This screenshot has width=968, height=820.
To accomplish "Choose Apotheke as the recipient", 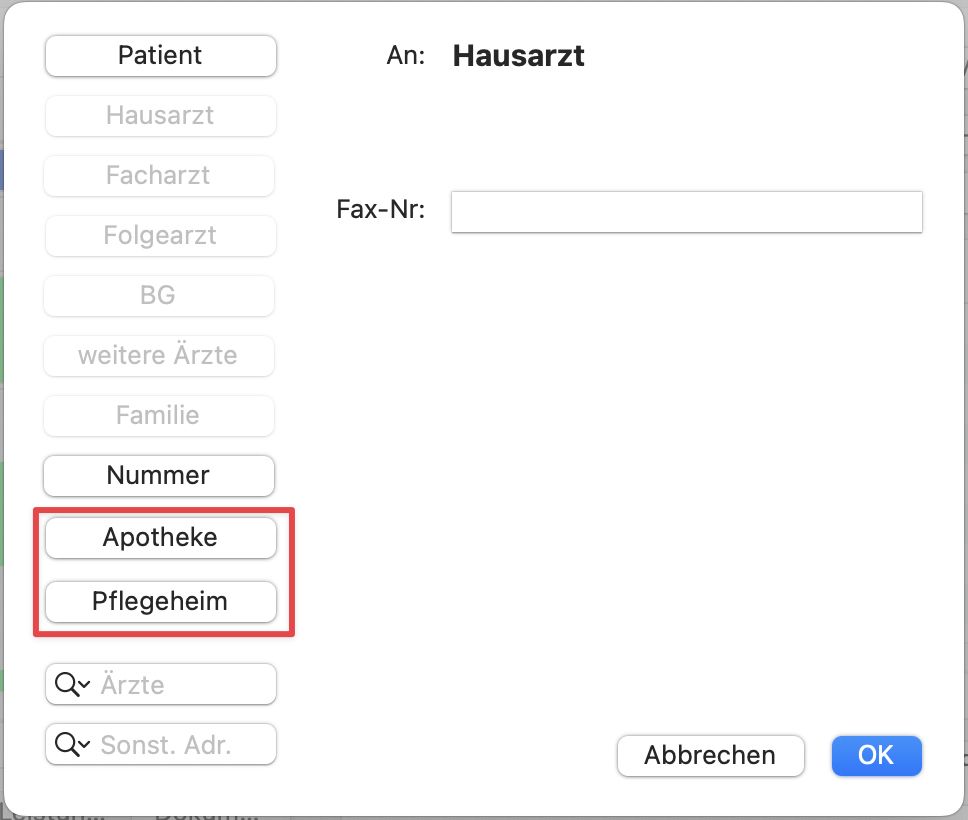I will (160, 538).
